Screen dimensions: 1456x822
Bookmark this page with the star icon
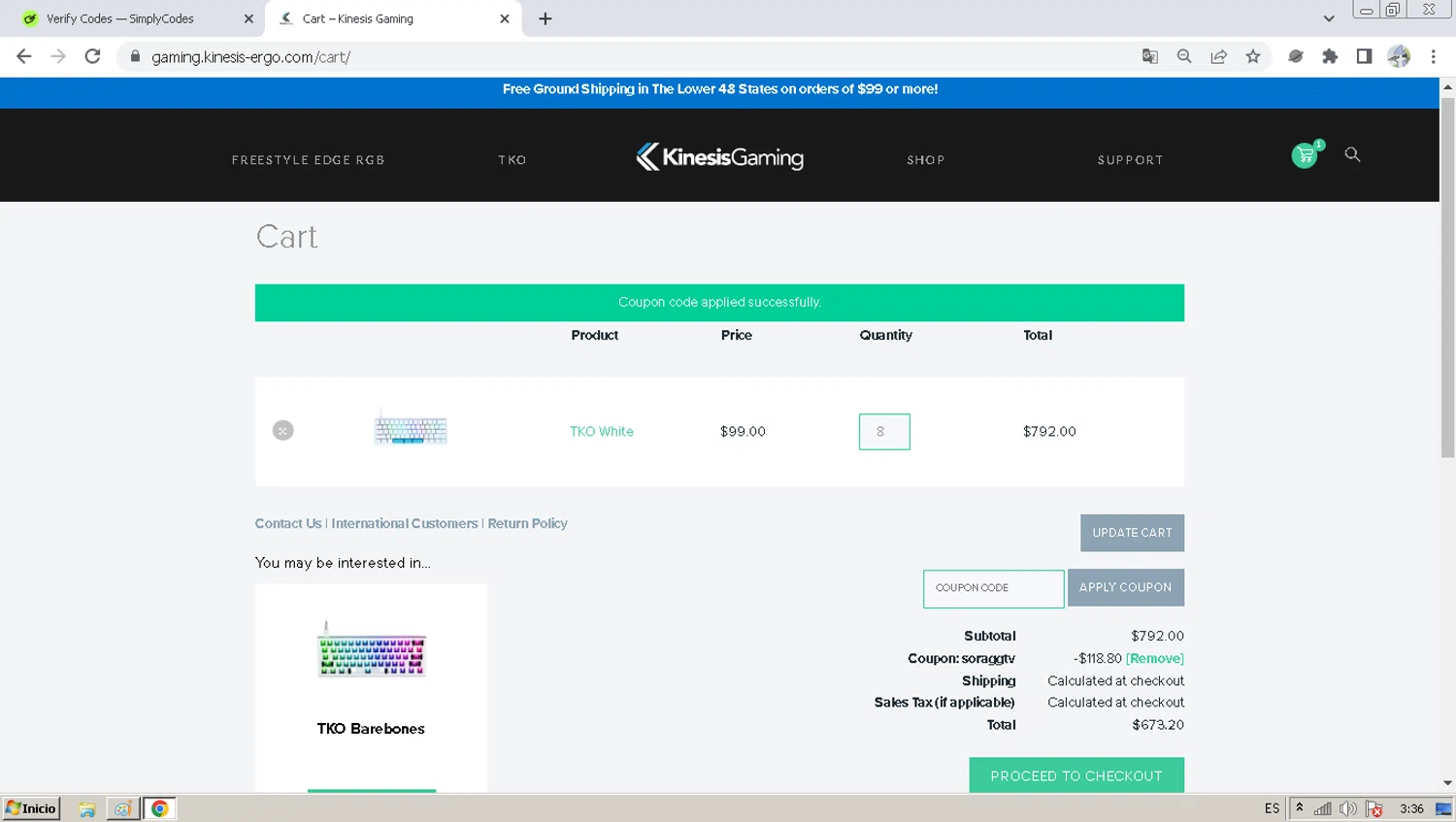(1253, 56)
